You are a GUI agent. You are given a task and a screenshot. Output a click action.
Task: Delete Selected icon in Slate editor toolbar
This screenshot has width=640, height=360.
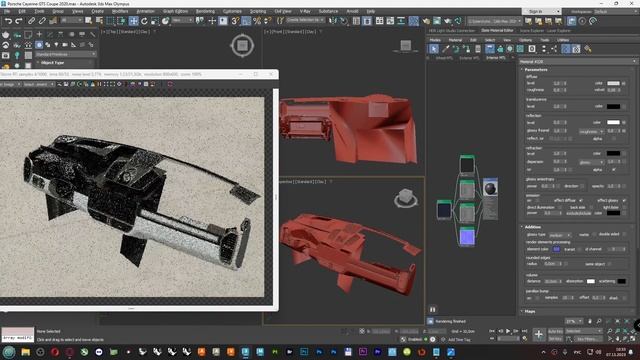(x=478, y=49)
